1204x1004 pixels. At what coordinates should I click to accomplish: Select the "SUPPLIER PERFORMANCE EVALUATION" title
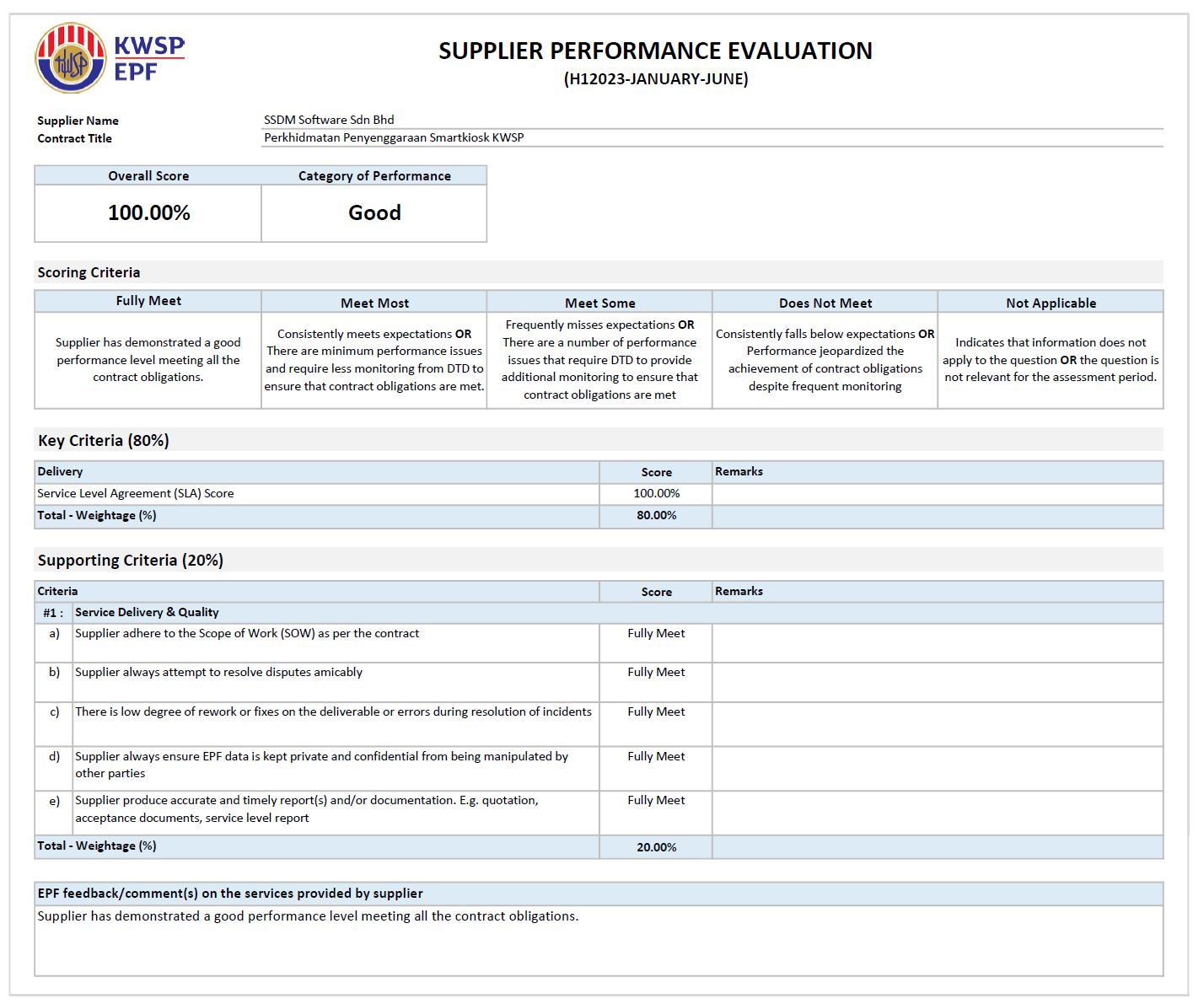(x=655, y=51)
